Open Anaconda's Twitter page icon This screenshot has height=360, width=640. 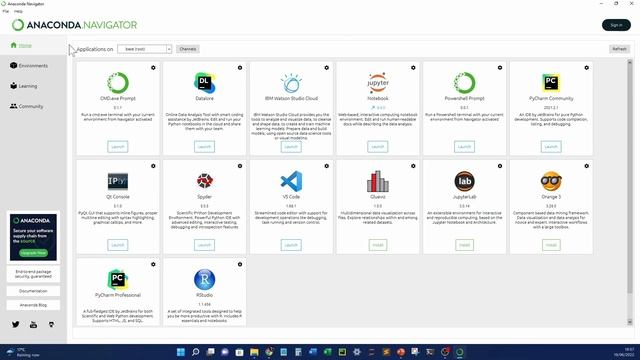[16, 324]
